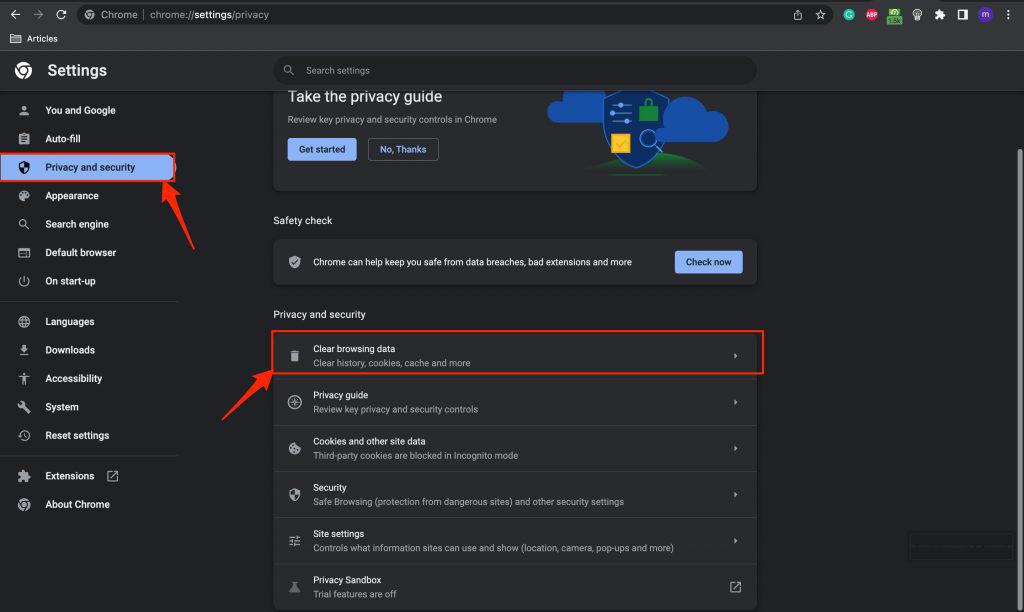Click the shield icon in the Security row
Viewport: 1024px width, 612px height.
(295, 494)
